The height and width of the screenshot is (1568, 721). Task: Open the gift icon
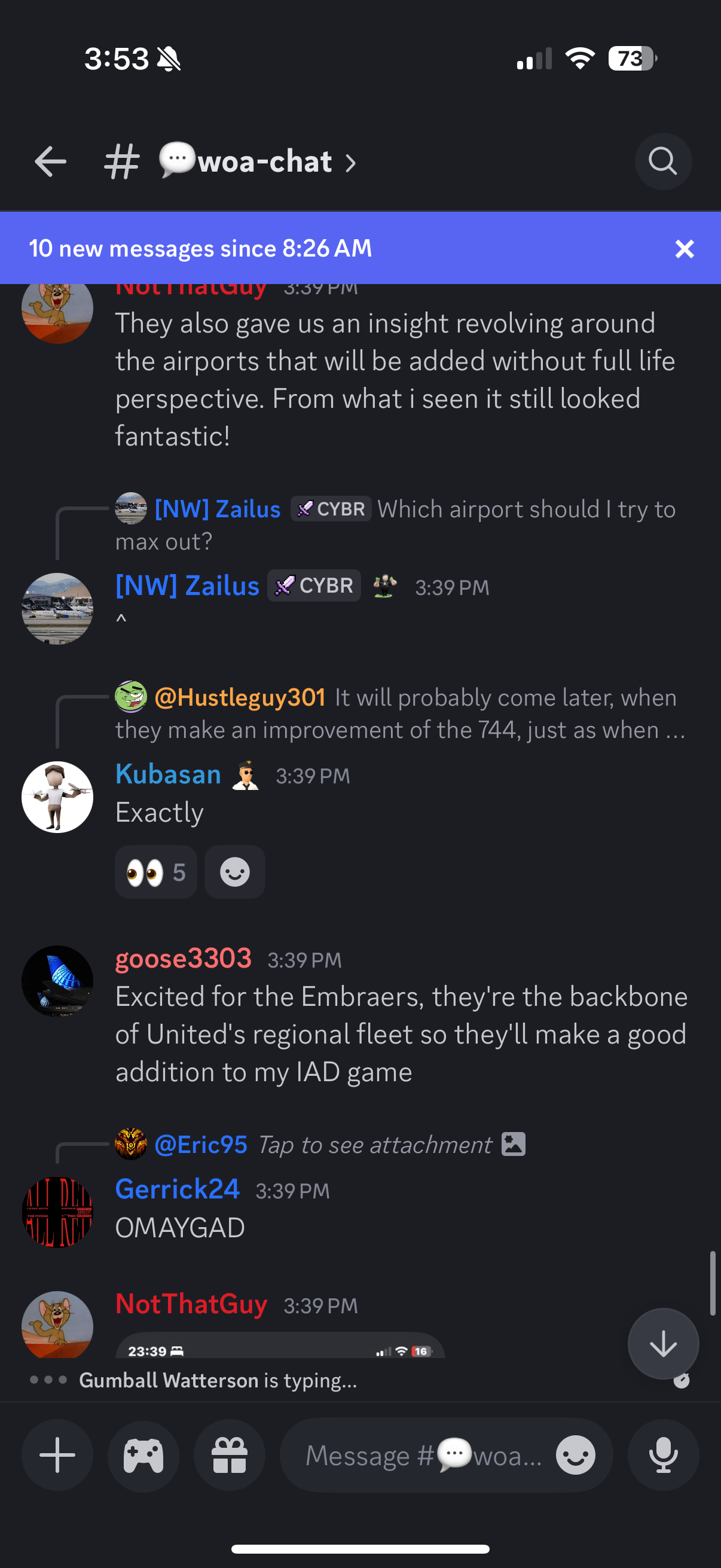click(x=230, y=1455)
